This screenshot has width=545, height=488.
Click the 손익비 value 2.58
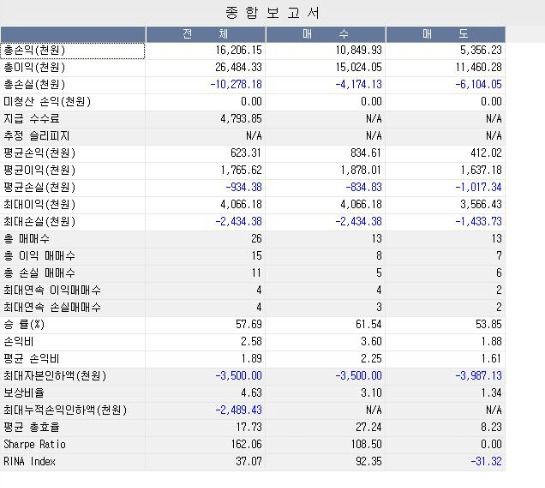251,341
